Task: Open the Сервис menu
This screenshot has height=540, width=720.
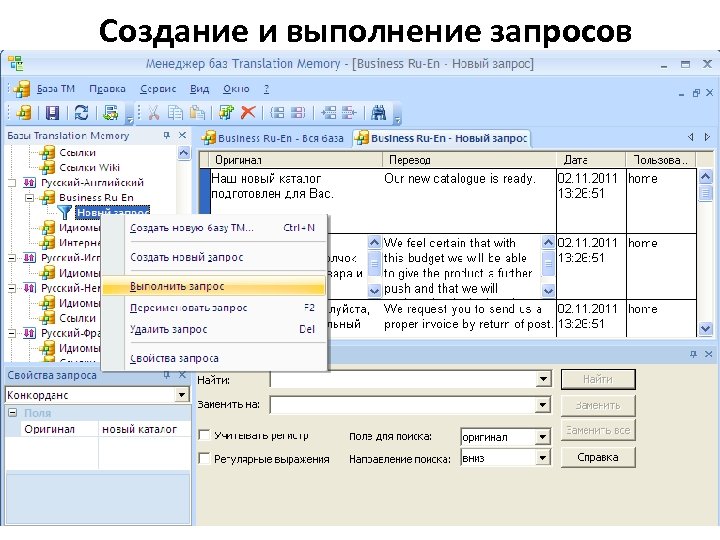Action: 158,89
